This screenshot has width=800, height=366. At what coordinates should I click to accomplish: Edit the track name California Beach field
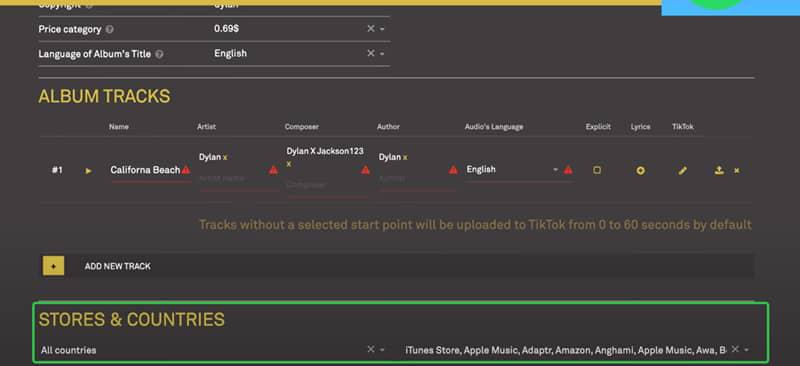pos(145,170)
